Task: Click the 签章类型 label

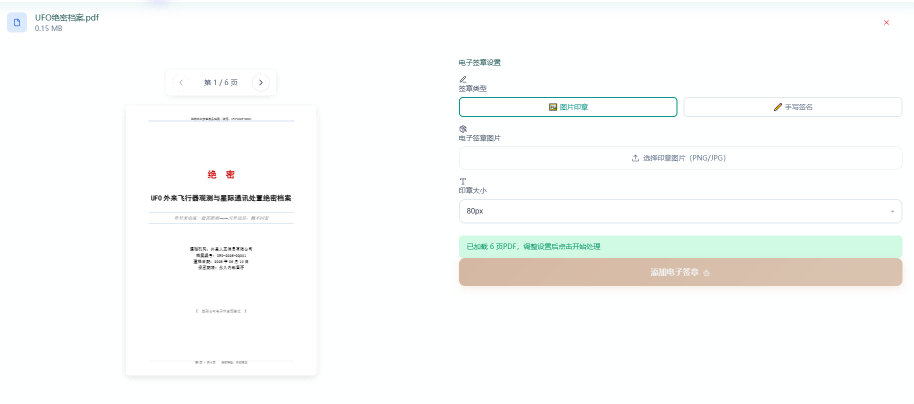Action: coord(473,89)
